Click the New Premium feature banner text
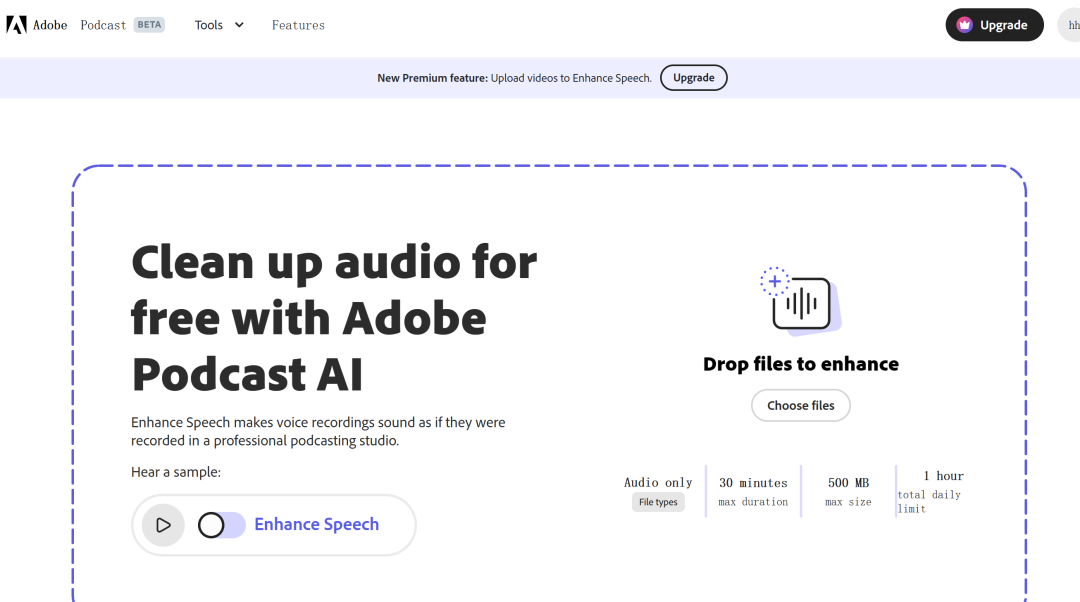Screen dimensions: 1080x602 click(x=514, y=78)
